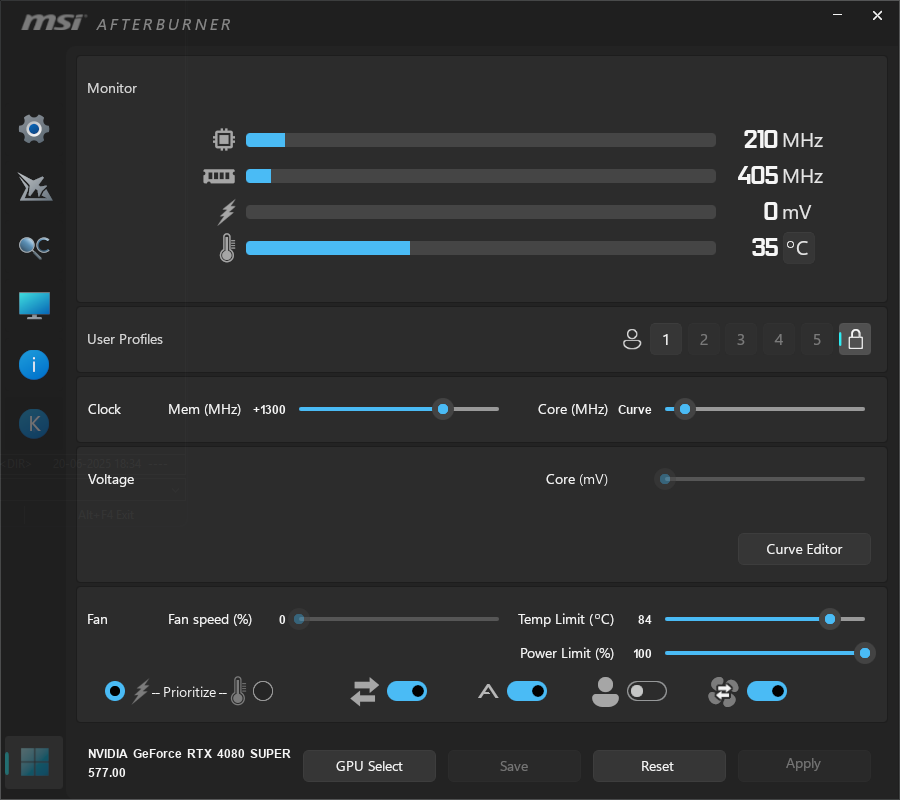Image resolution: width=900 pixels, height=800 pixels.
Task: Click driver version 577.00 text
Action: [107, 772]
